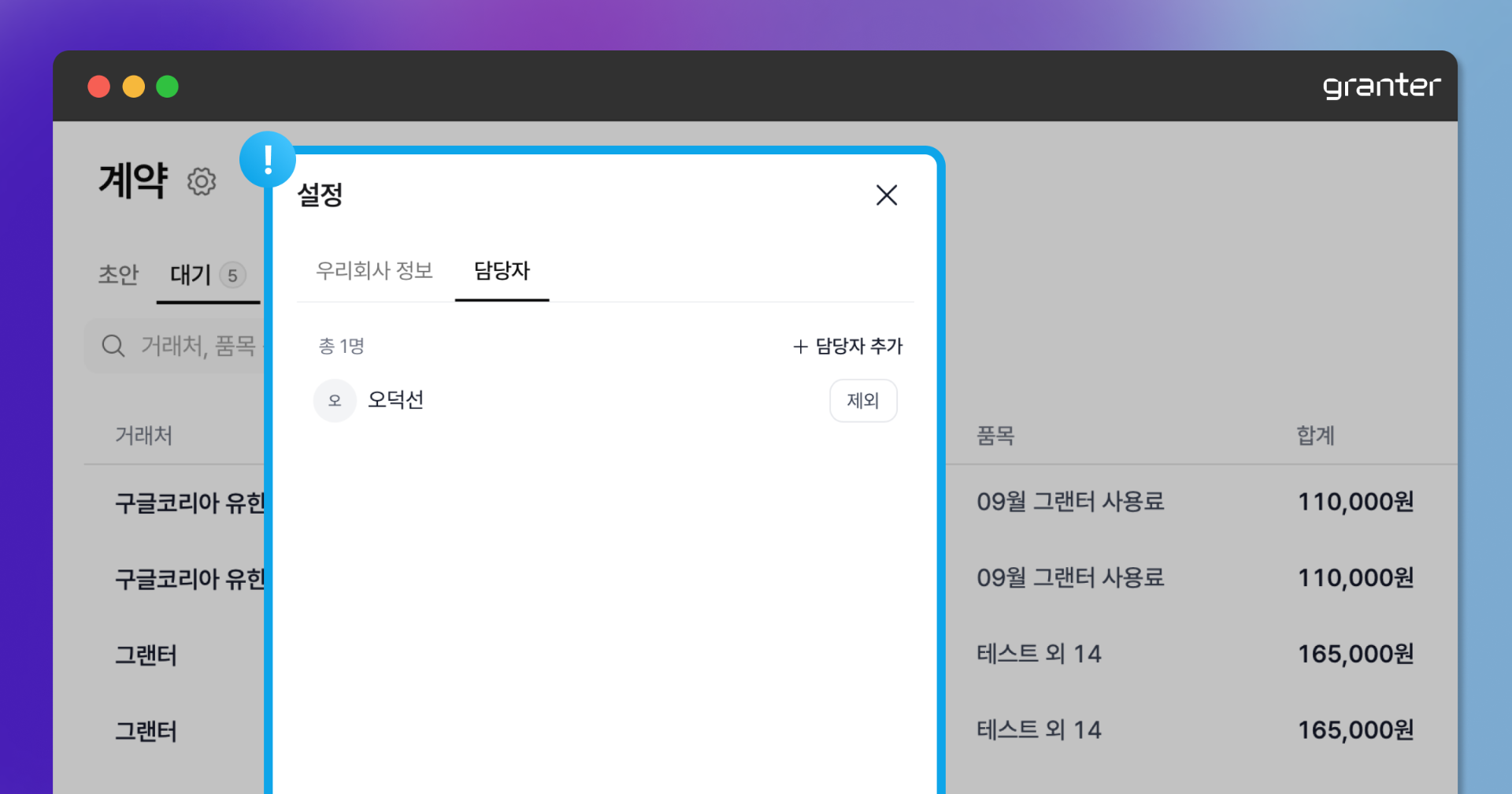Viewport: 1512px width, 794px height.
Task: Open the 초안 tab in the contract list
Action: point(118,275)
